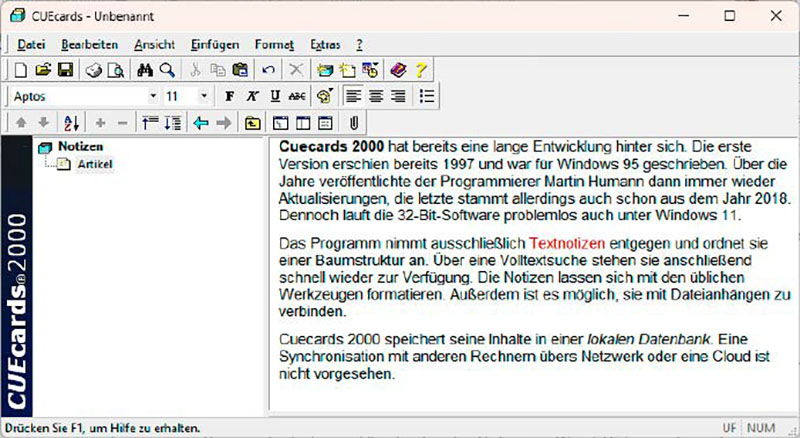
Task: Click inside the Aptos font name field
Action: point(79,96)
